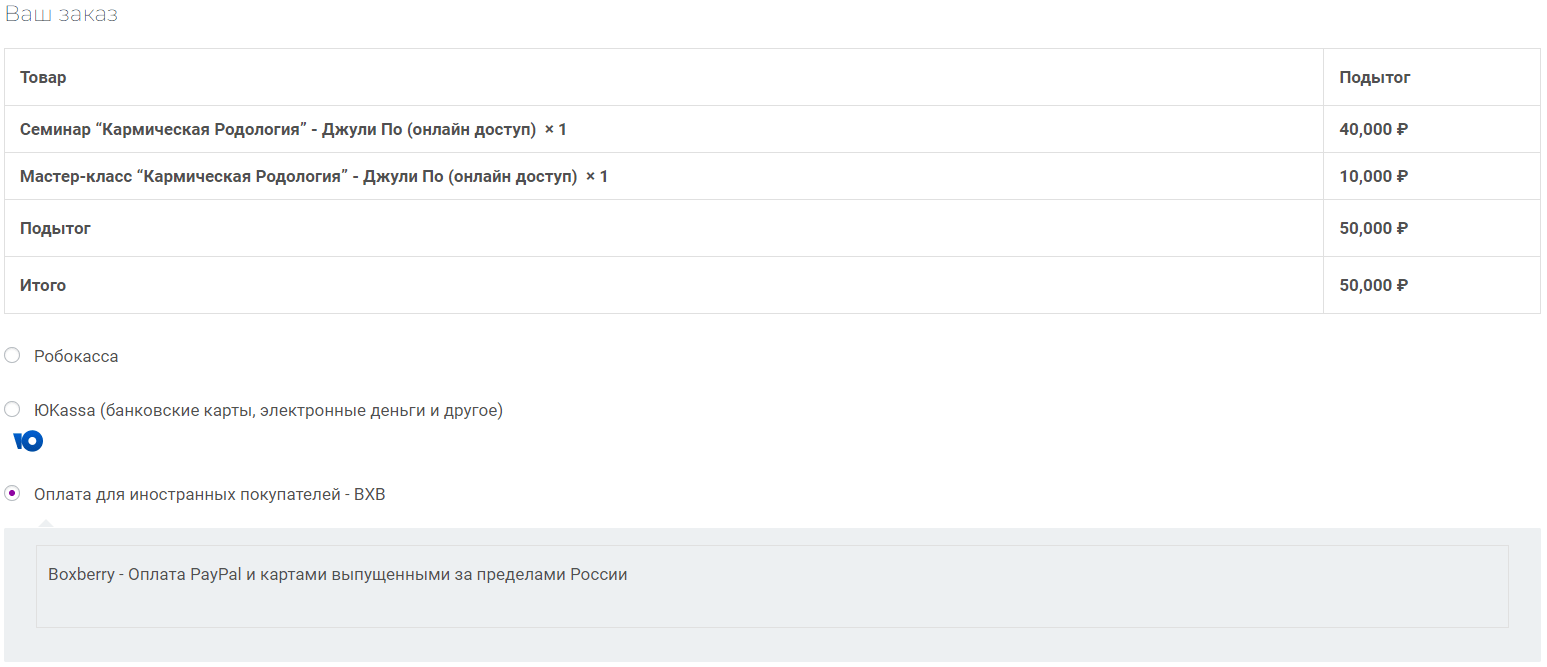Image resolution: width=1547 pixels, height=667 pixels.
Task: Click the Подытог column header at the right
Action: [x=1375, y=77]
